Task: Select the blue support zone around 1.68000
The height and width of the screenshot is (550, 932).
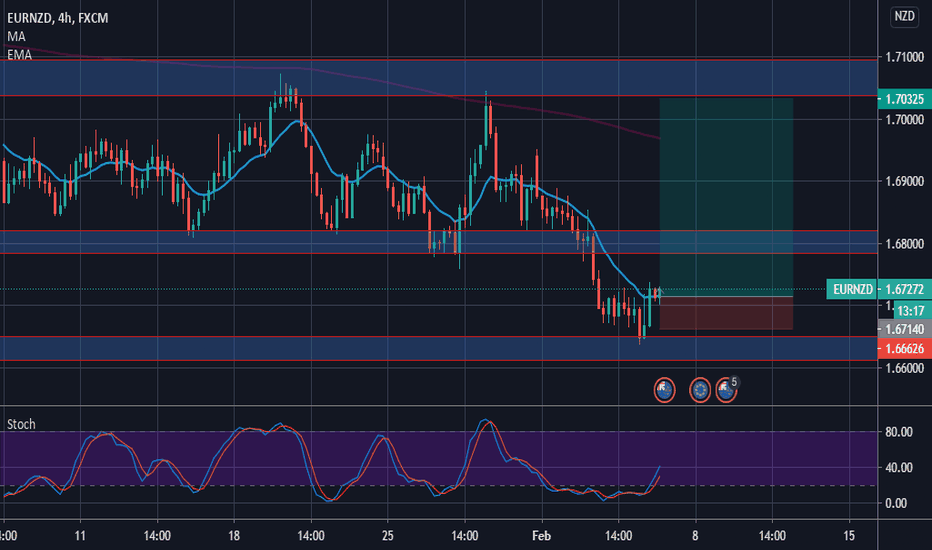Action: [439, 242]
